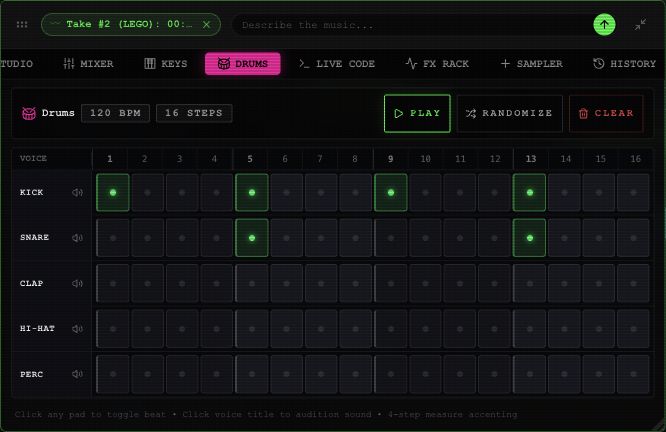This screenshot has width=666, height=432.
Task: Open the Keys tab
Action: (x=166, y=64)
